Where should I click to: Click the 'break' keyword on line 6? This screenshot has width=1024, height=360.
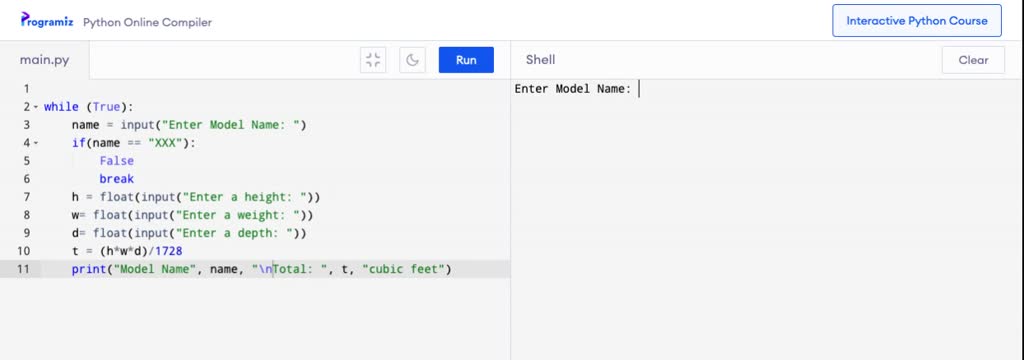pos(116,179)
